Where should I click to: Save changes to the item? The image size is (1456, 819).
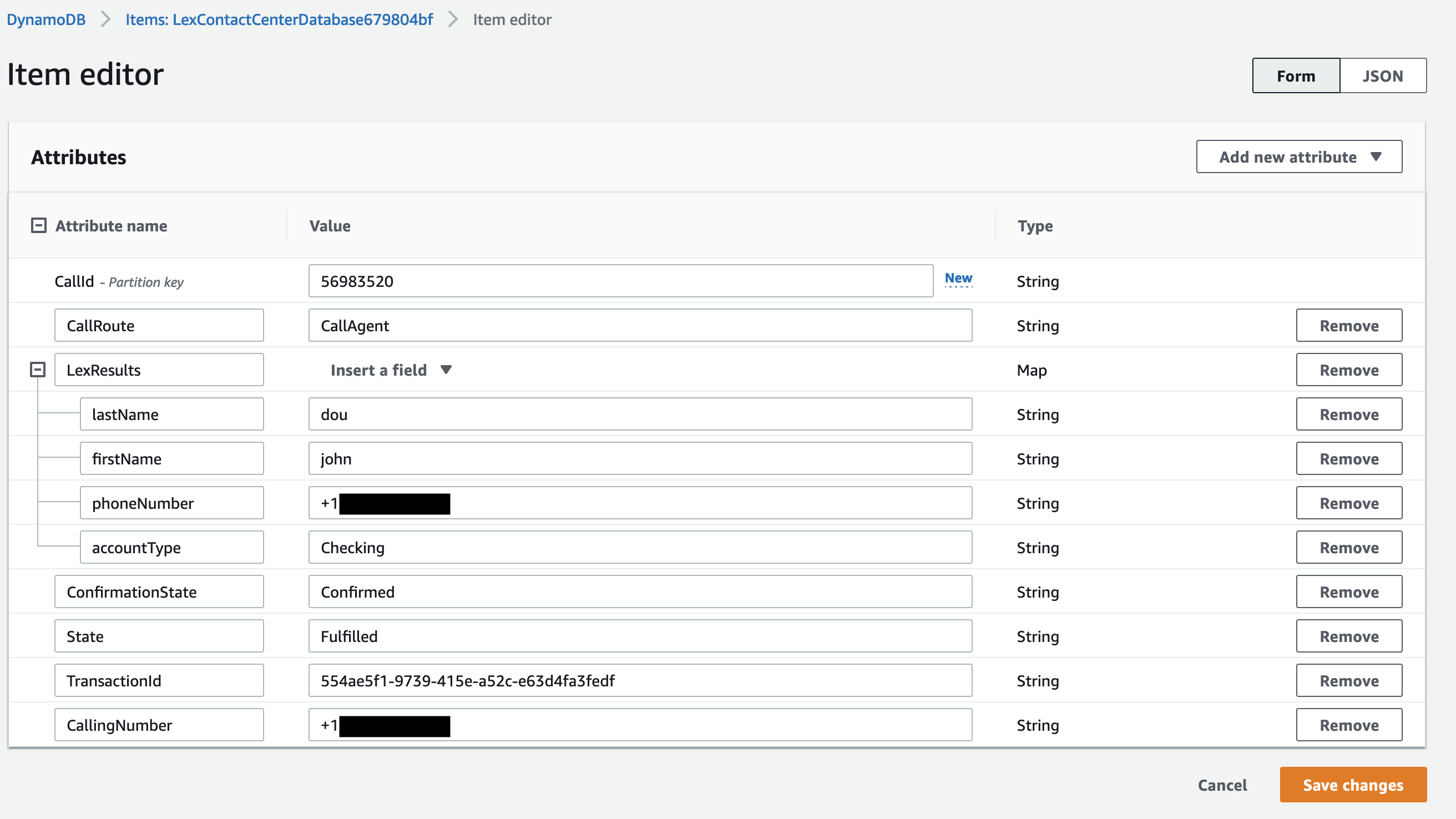(1353, 785)
